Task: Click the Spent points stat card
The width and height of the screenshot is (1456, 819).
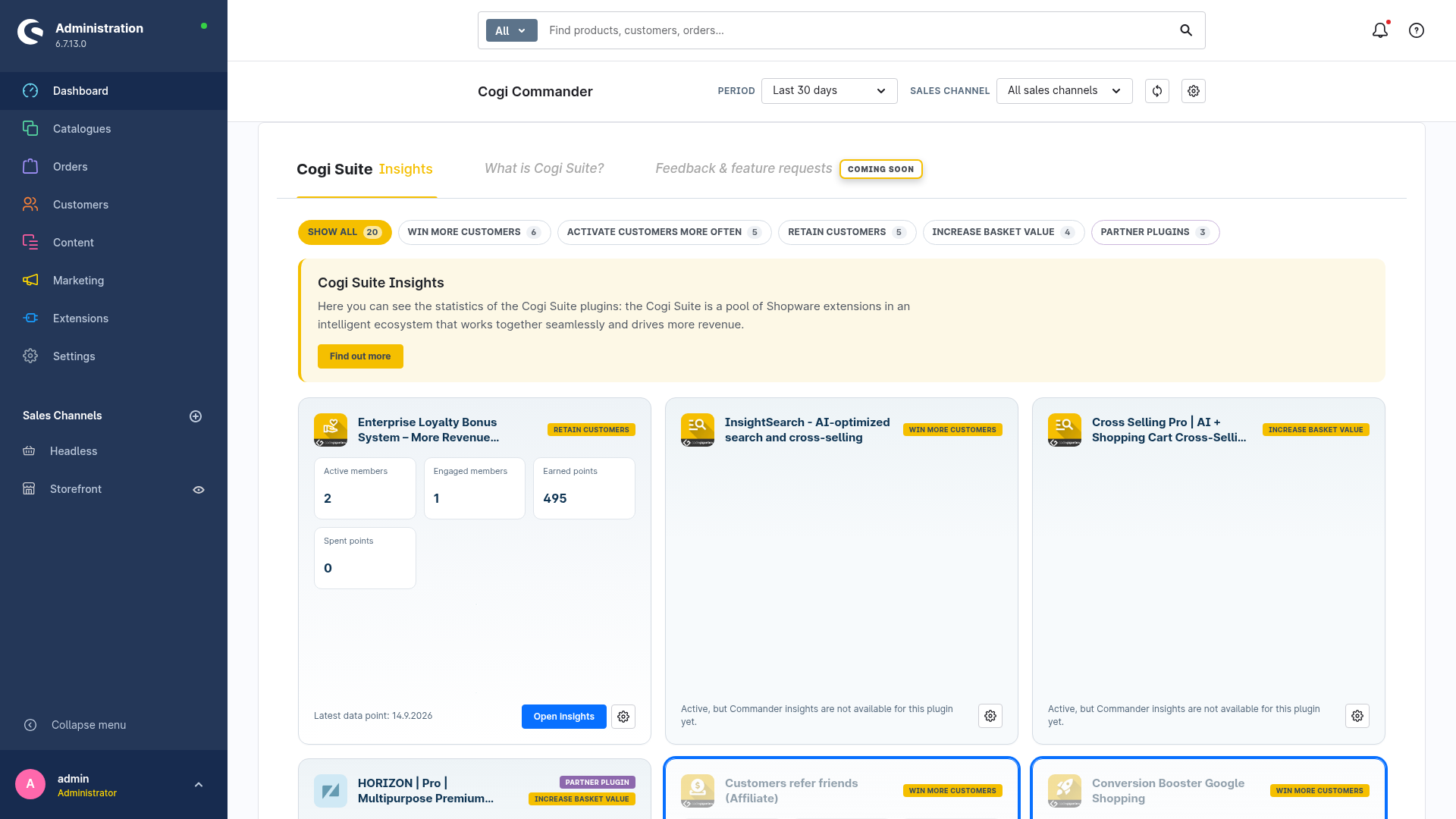Action: pos(365,558)
